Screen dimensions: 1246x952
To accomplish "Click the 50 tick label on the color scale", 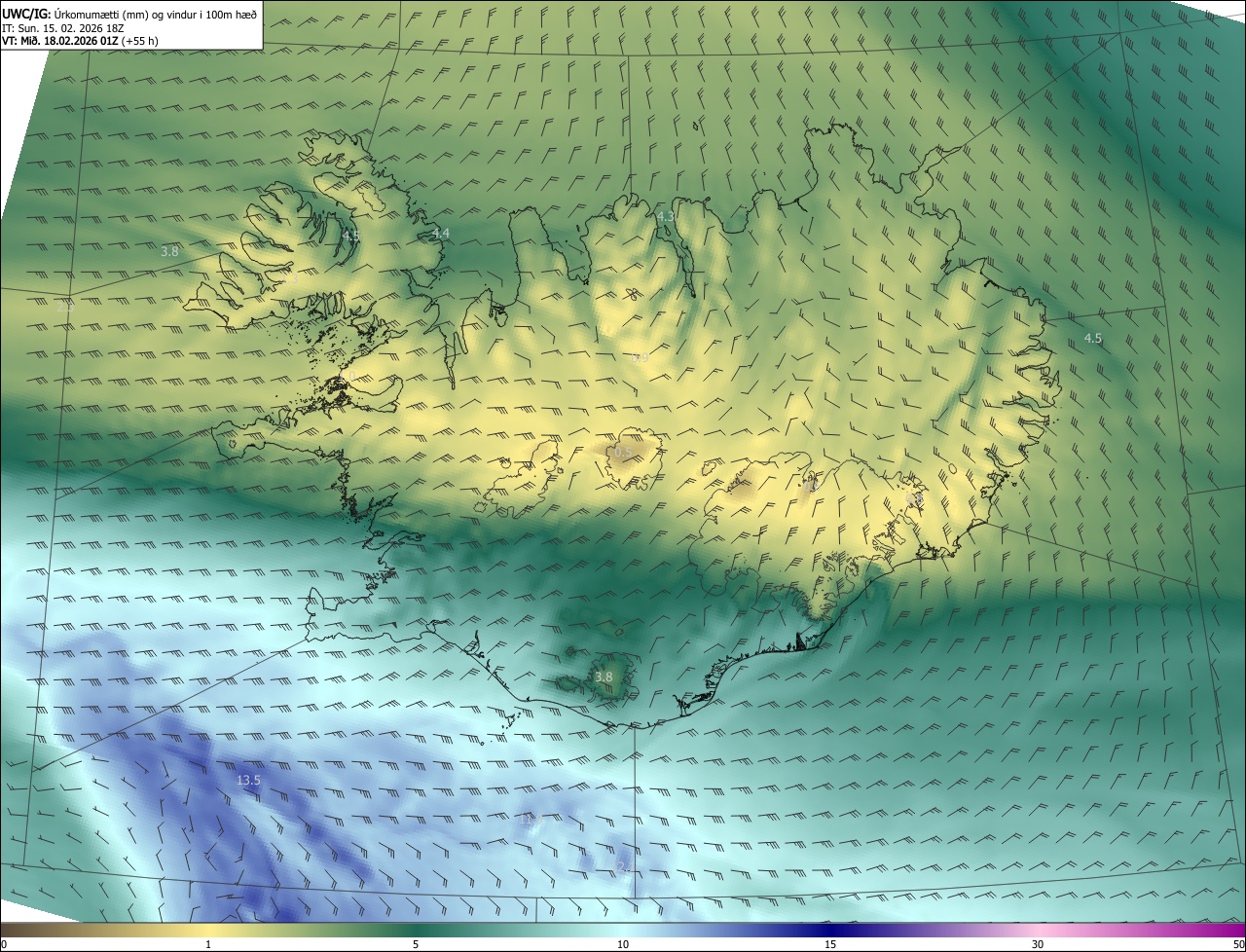I will click(1239, 944).
